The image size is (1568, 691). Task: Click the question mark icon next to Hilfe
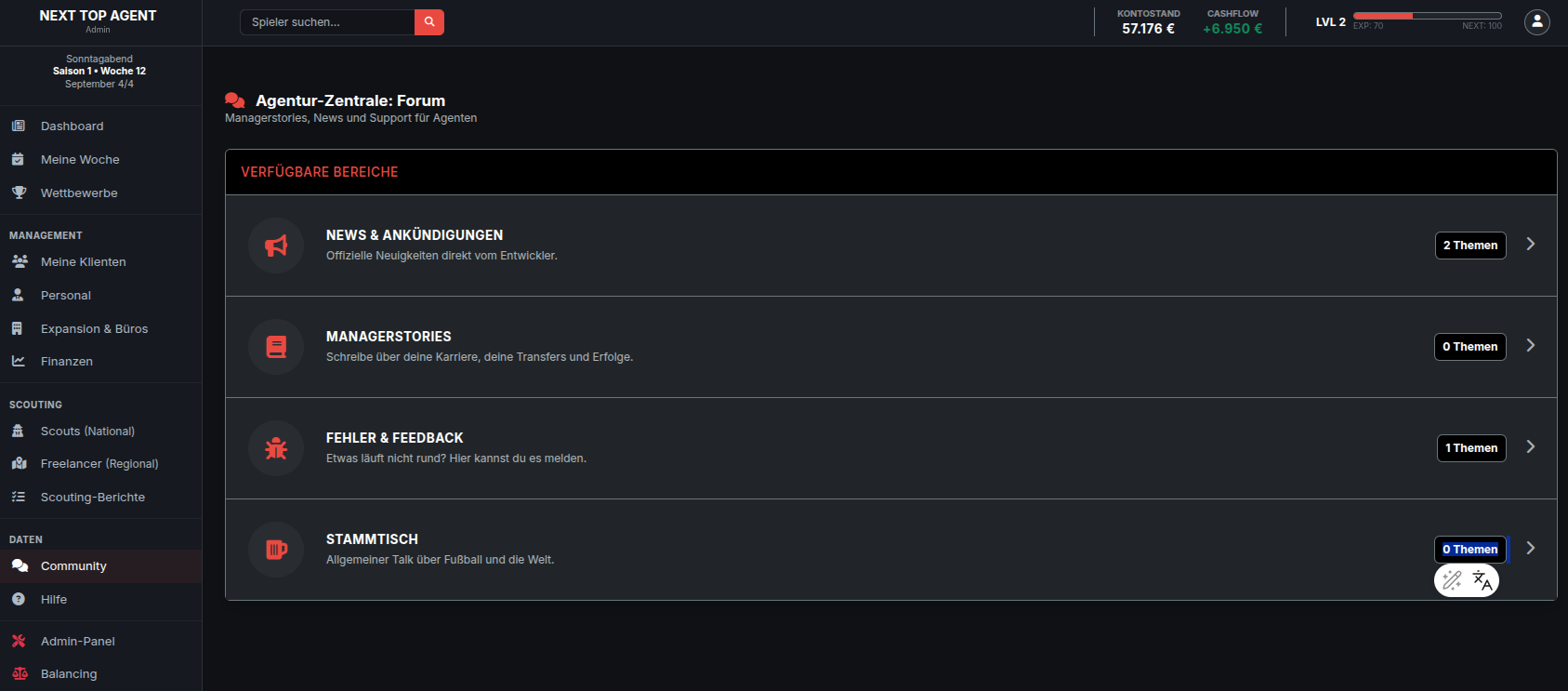19,599
